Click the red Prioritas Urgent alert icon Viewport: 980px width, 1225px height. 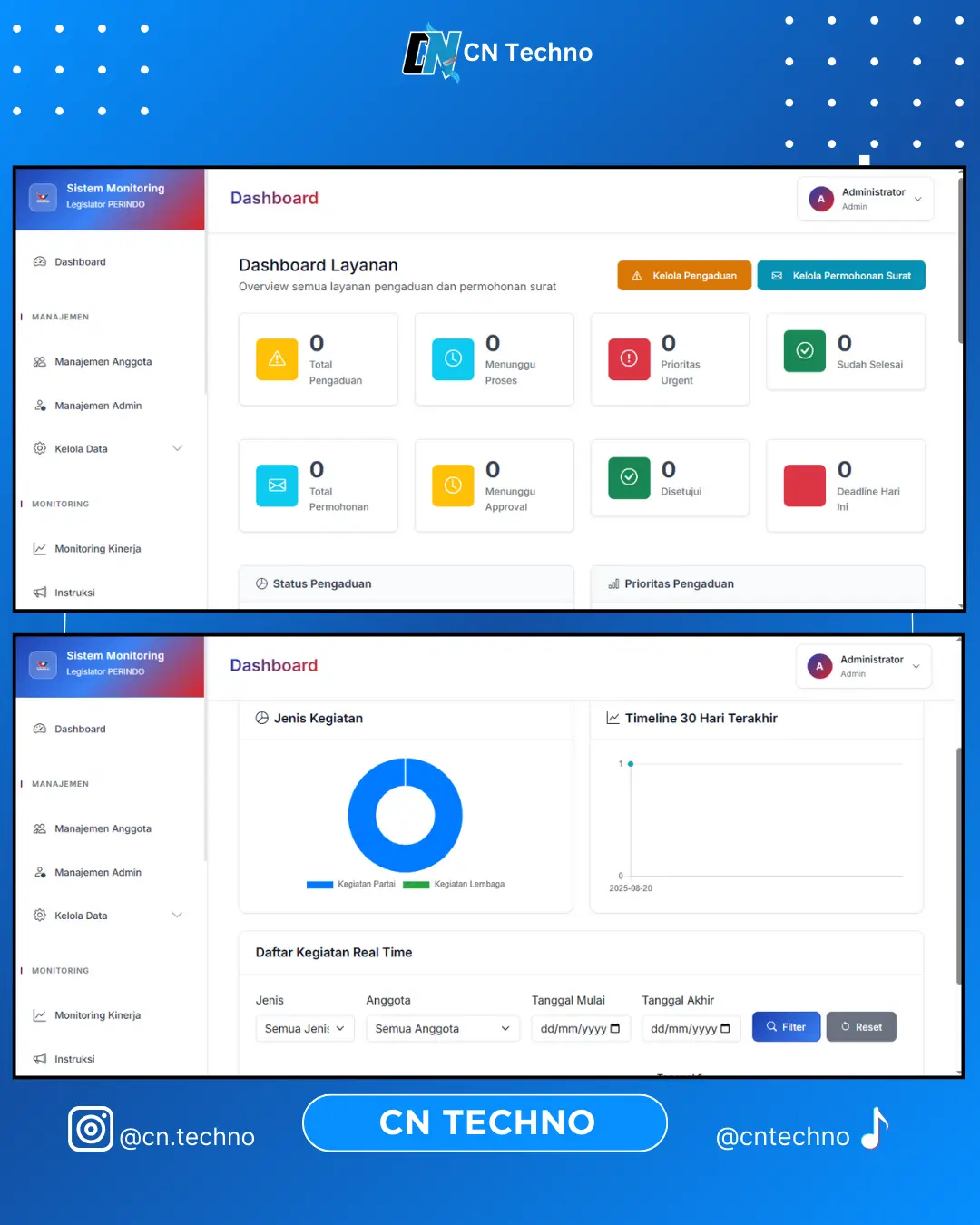point(629,358)
